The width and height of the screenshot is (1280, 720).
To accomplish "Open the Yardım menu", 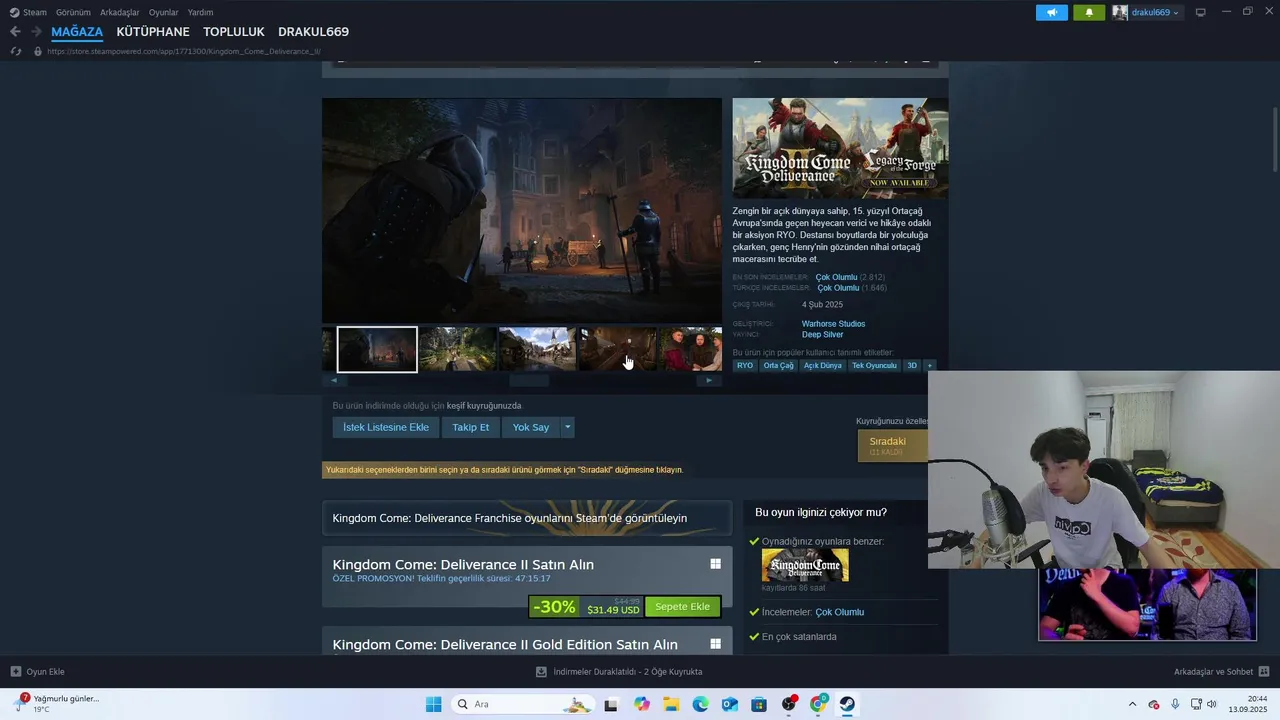I will (x=200, y=12).
